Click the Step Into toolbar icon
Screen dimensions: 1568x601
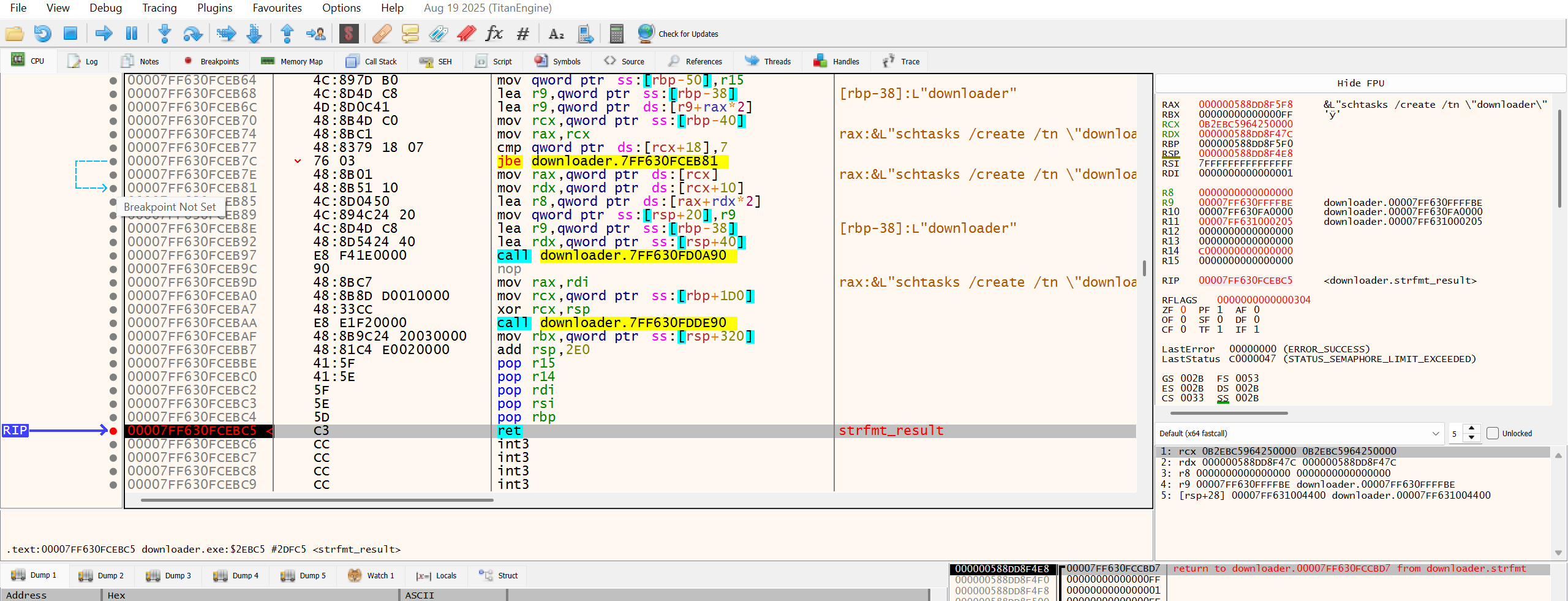coord(164,33)
